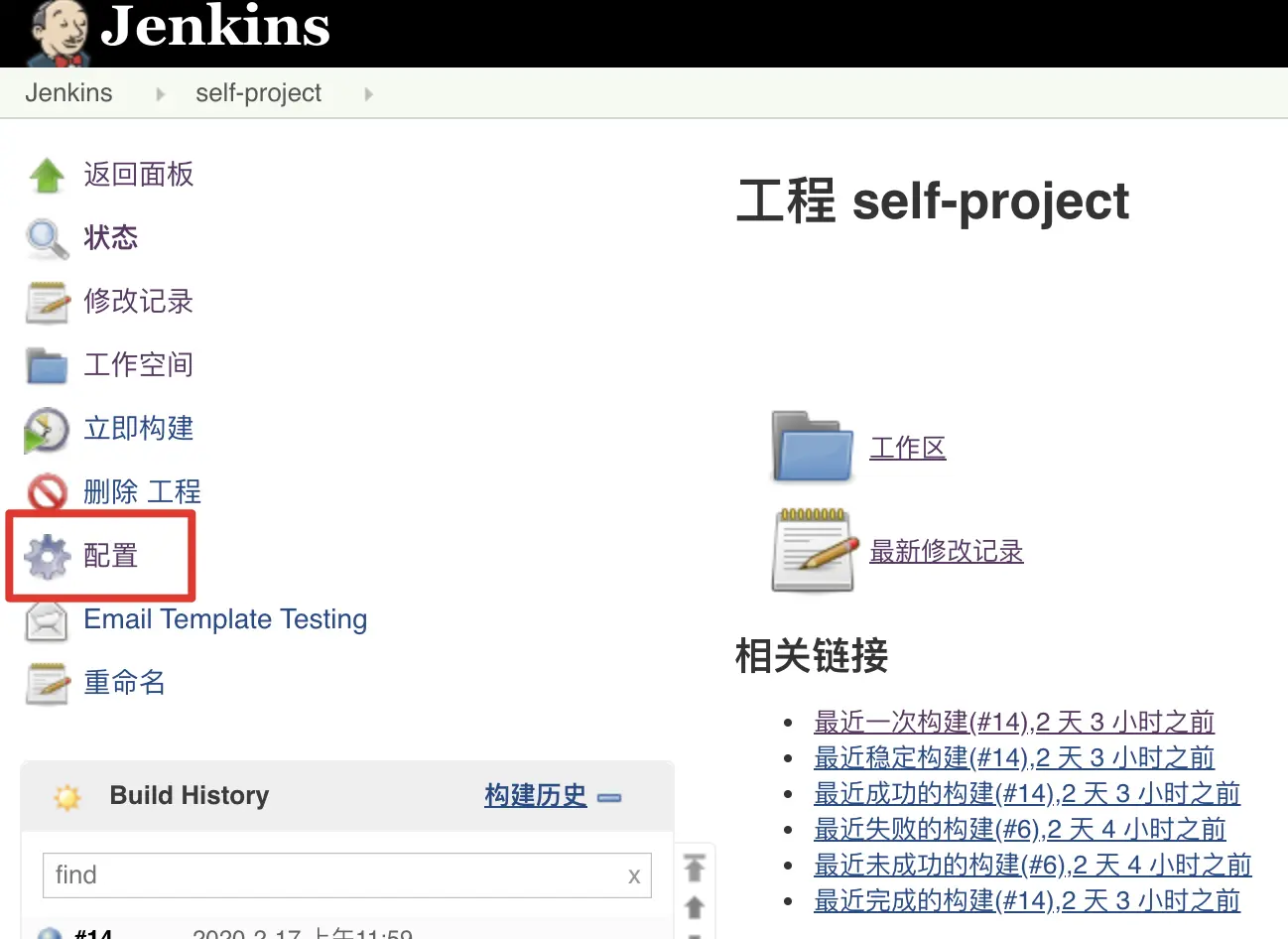The image size is (1288, 939).
Task: Select the 删除 工程 link
Action: pos(142,491)
